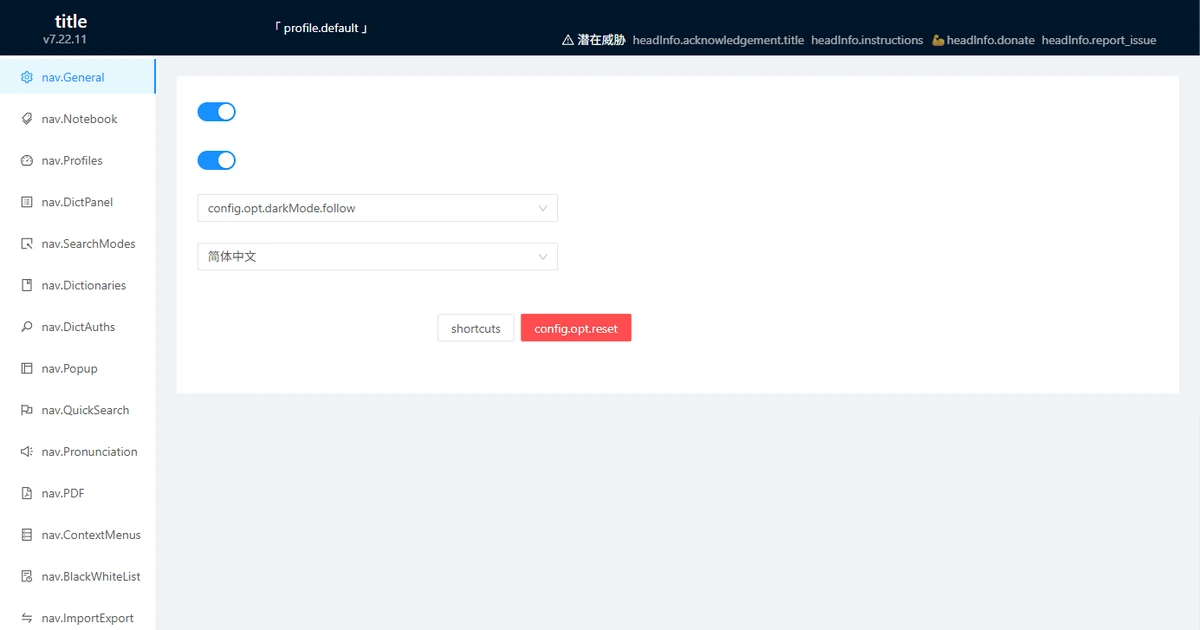Click the tag icon beside nav.Notebook
Image resolution: width=1200 pixels, height=630 pixels.
(x=27, y=119)
